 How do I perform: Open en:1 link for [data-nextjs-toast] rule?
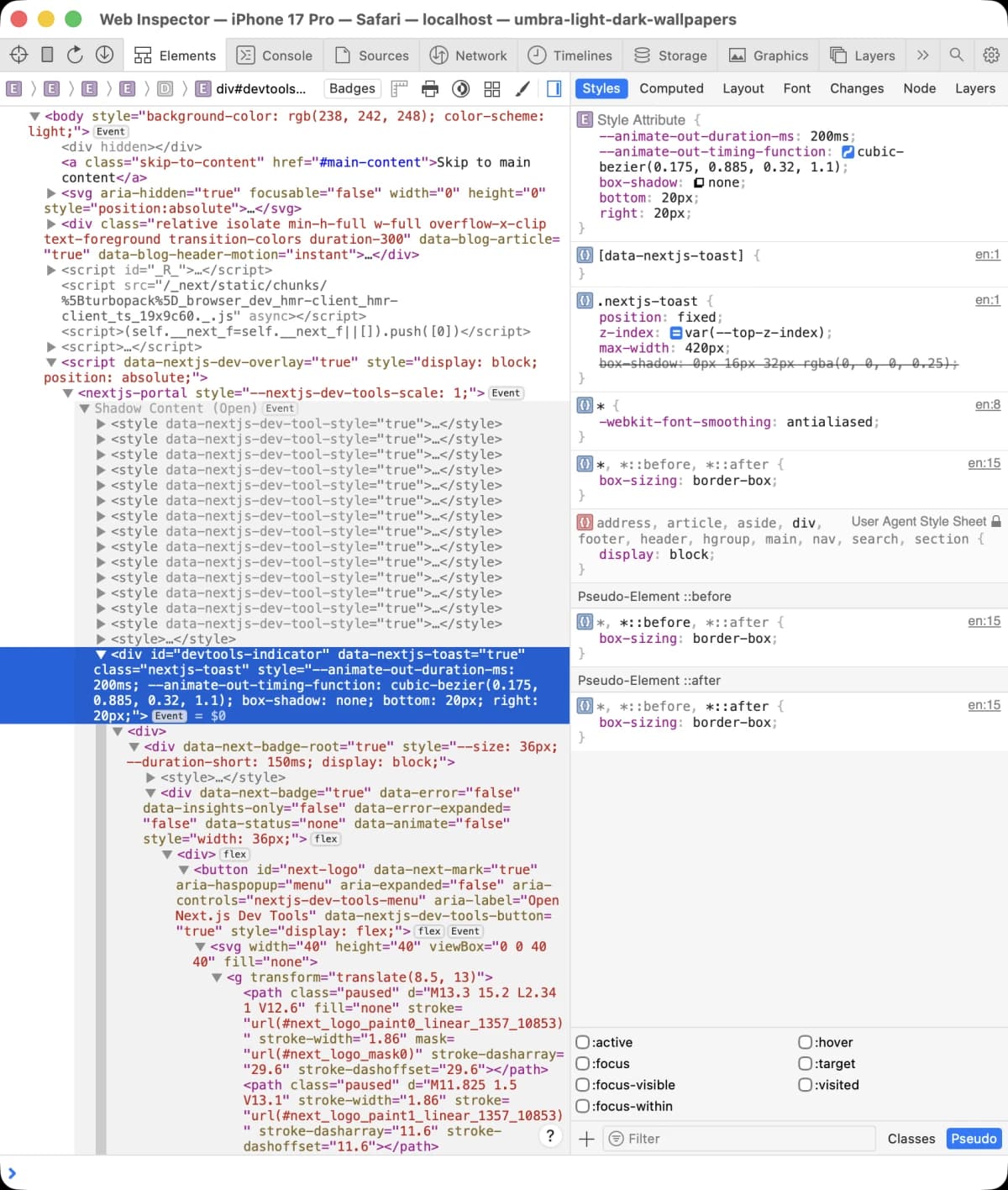tap(987, 255)
